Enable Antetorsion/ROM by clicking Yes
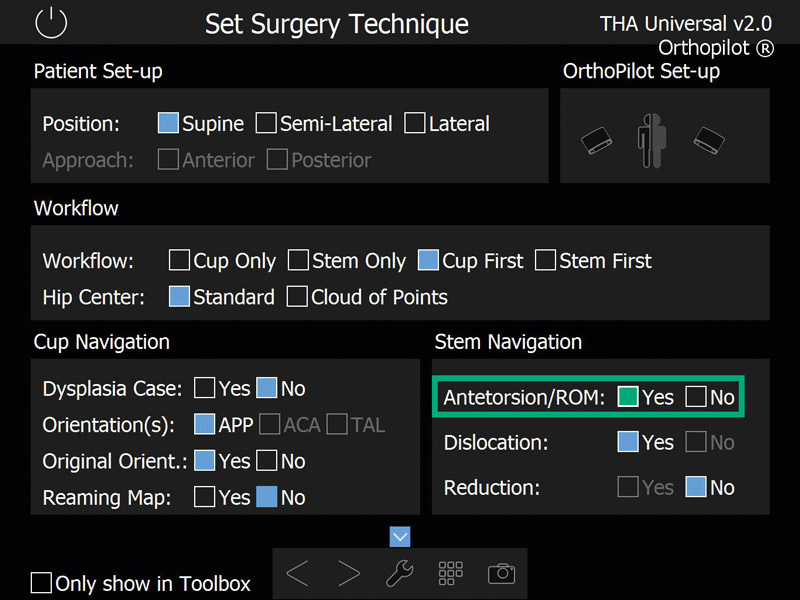The image size is (800, 600). point(629,397)
